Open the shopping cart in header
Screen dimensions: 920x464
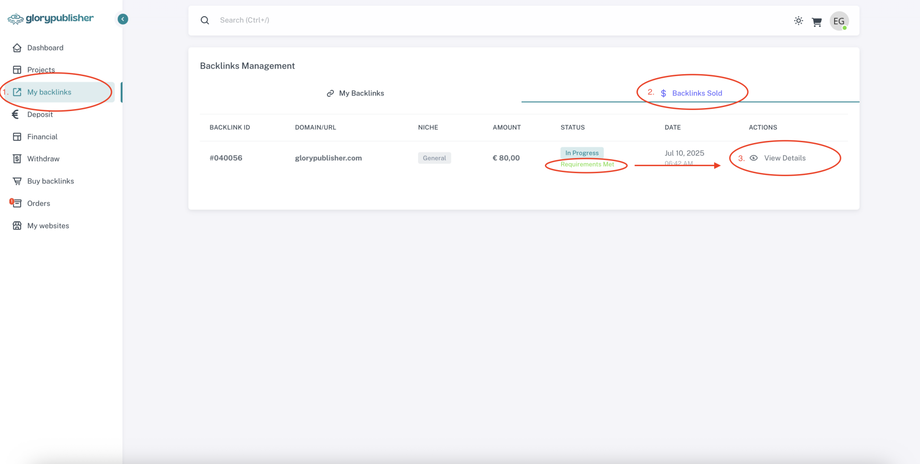pos(817,21)
